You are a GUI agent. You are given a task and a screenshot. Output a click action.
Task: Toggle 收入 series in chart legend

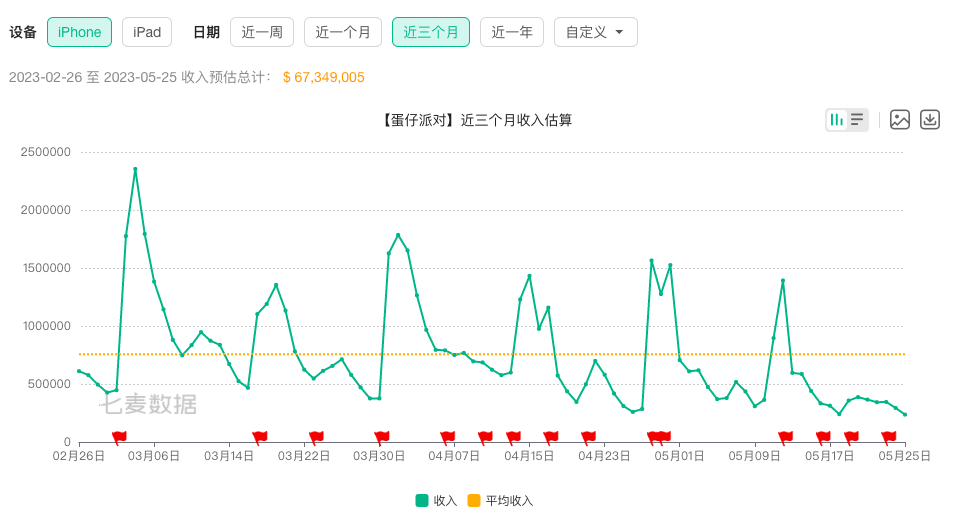(x=436, y=500)
